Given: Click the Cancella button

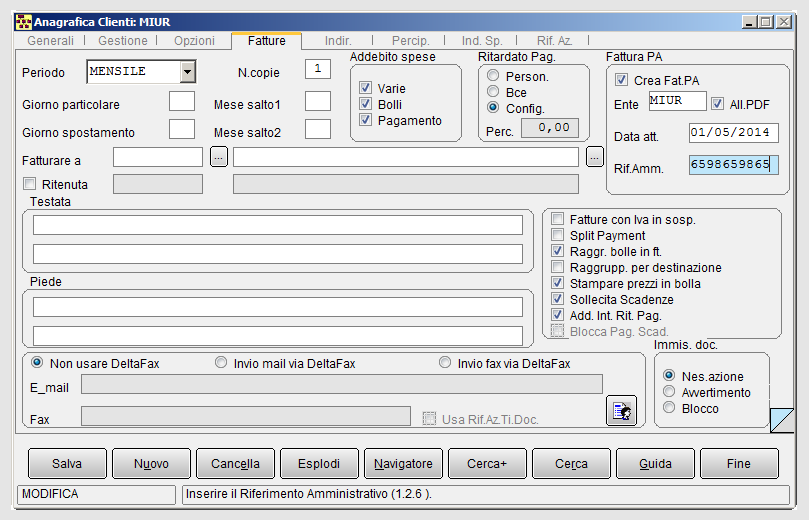Looking at the screenshot, I should click(x=235, y=463).
